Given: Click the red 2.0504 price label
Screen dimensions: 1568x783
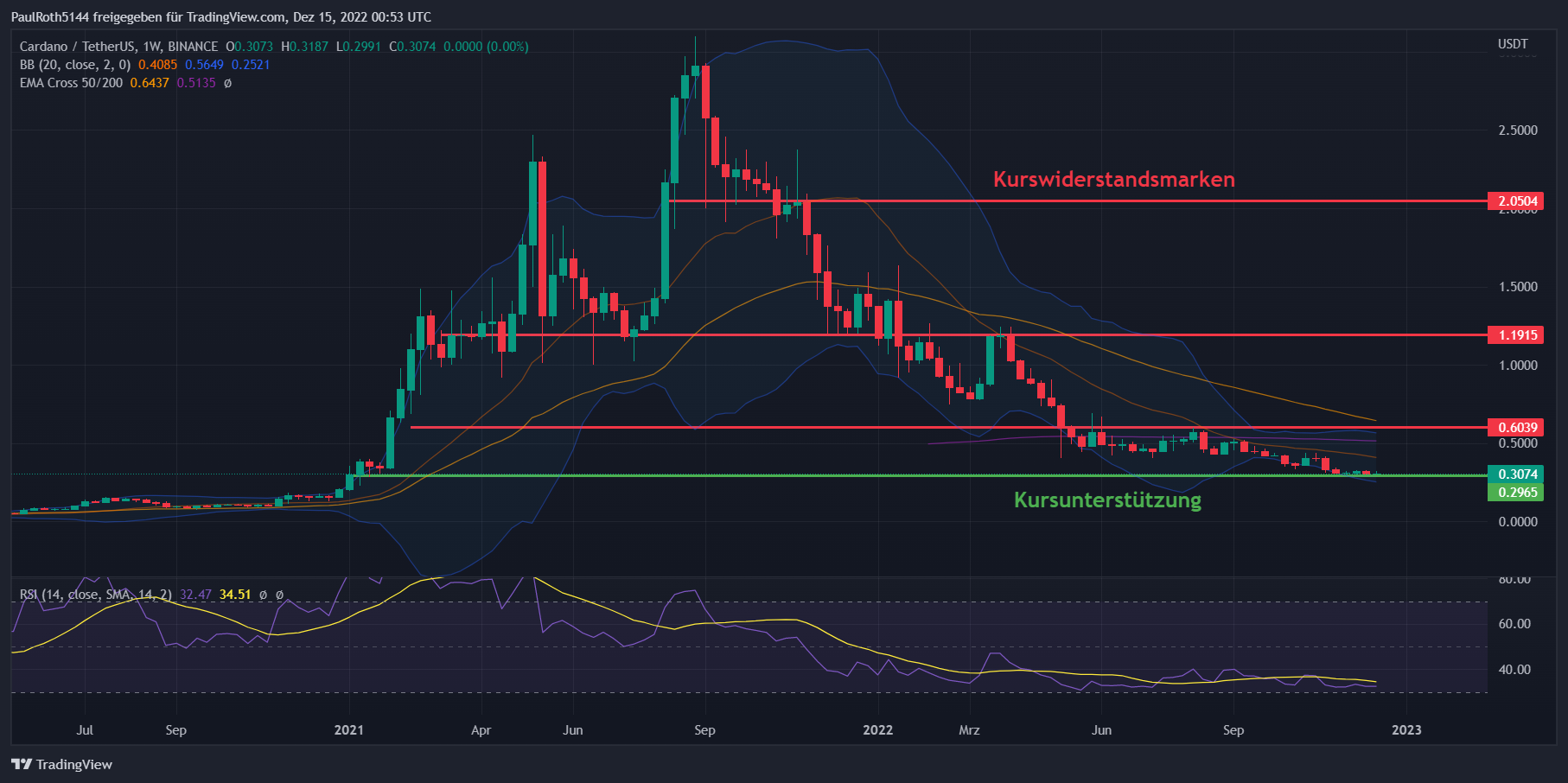Looking at the screenshot, I should pos(1515,201).
